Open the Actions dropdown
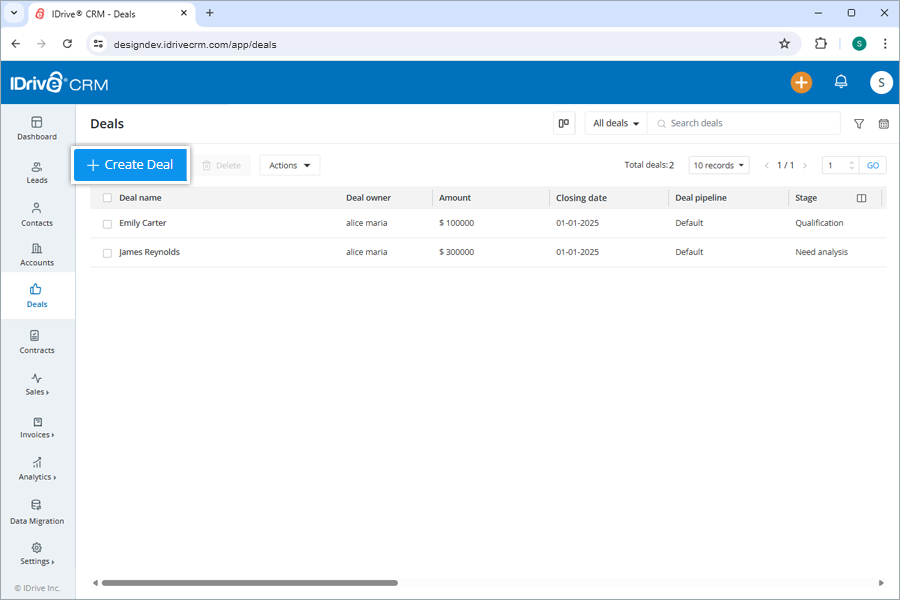This screenshot has height=600, width=900. [289, 165]
